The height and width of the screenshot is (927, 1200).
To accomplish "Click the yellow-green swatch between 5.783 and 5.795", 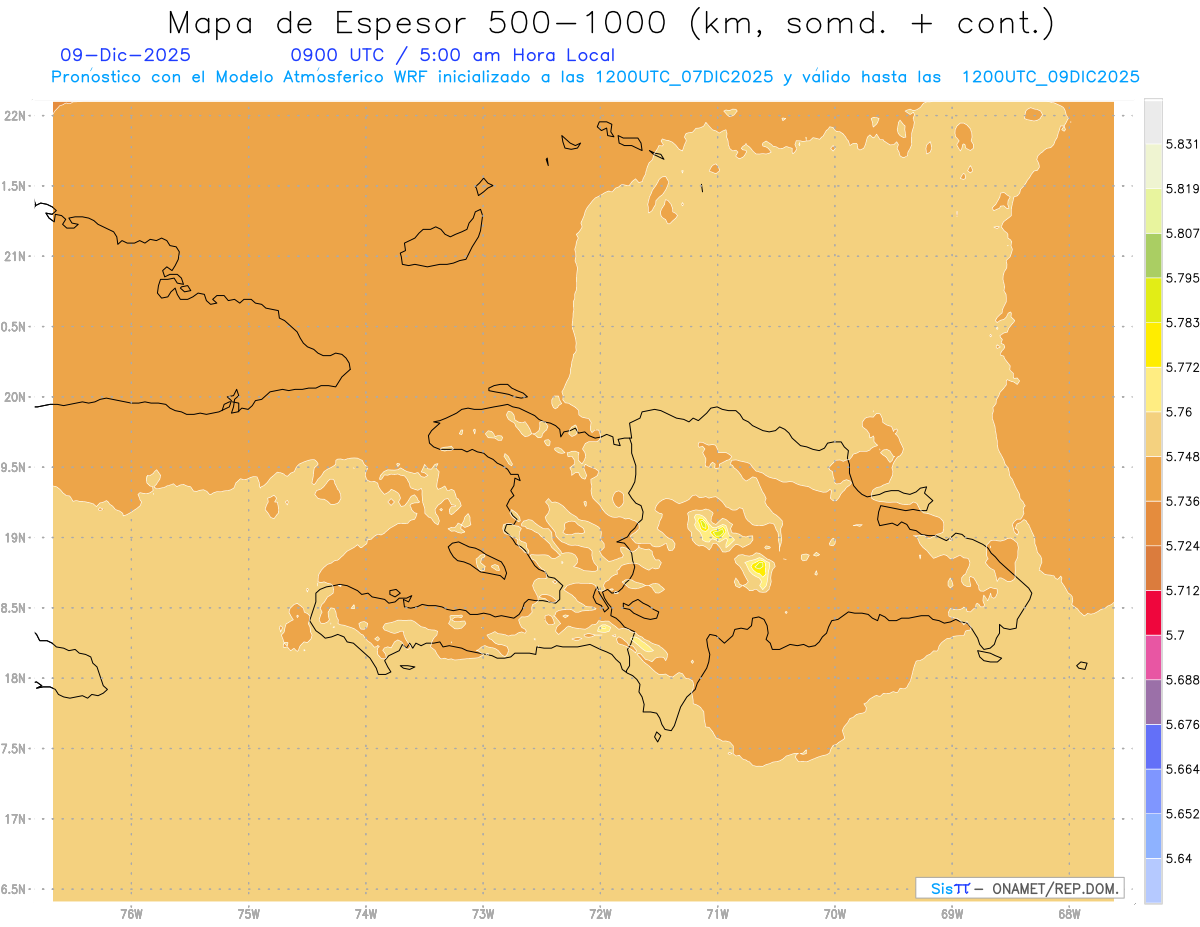I will 1153,300.
